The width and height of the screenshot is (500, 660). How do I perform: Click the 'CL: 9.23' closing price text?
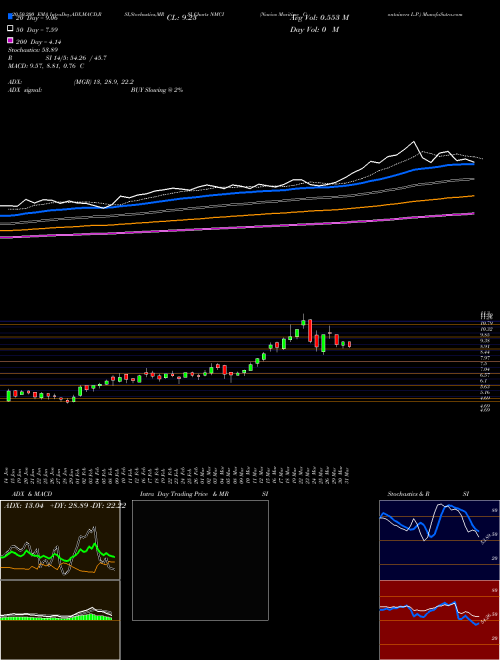tap(181, 18)
